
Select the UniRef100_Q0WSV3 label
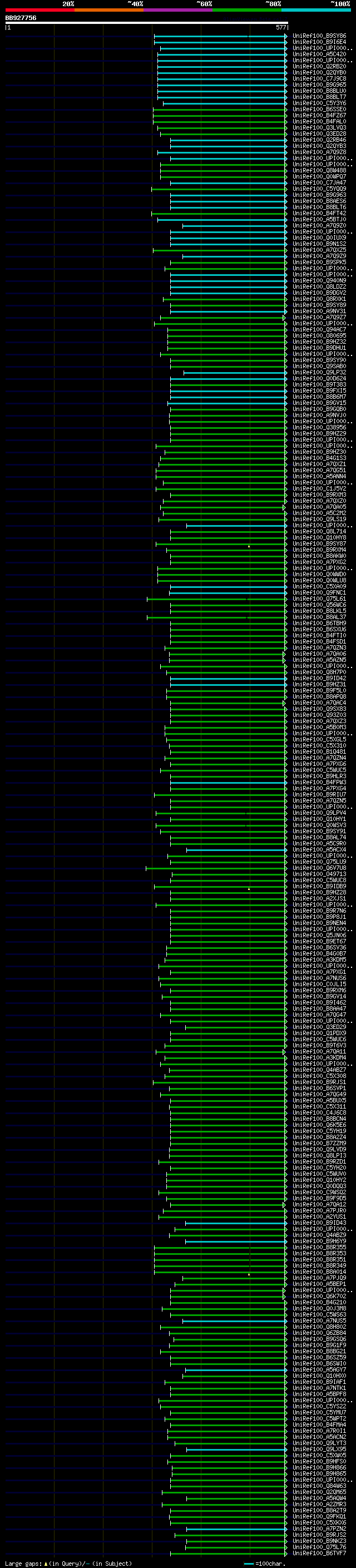click(319, 825)
